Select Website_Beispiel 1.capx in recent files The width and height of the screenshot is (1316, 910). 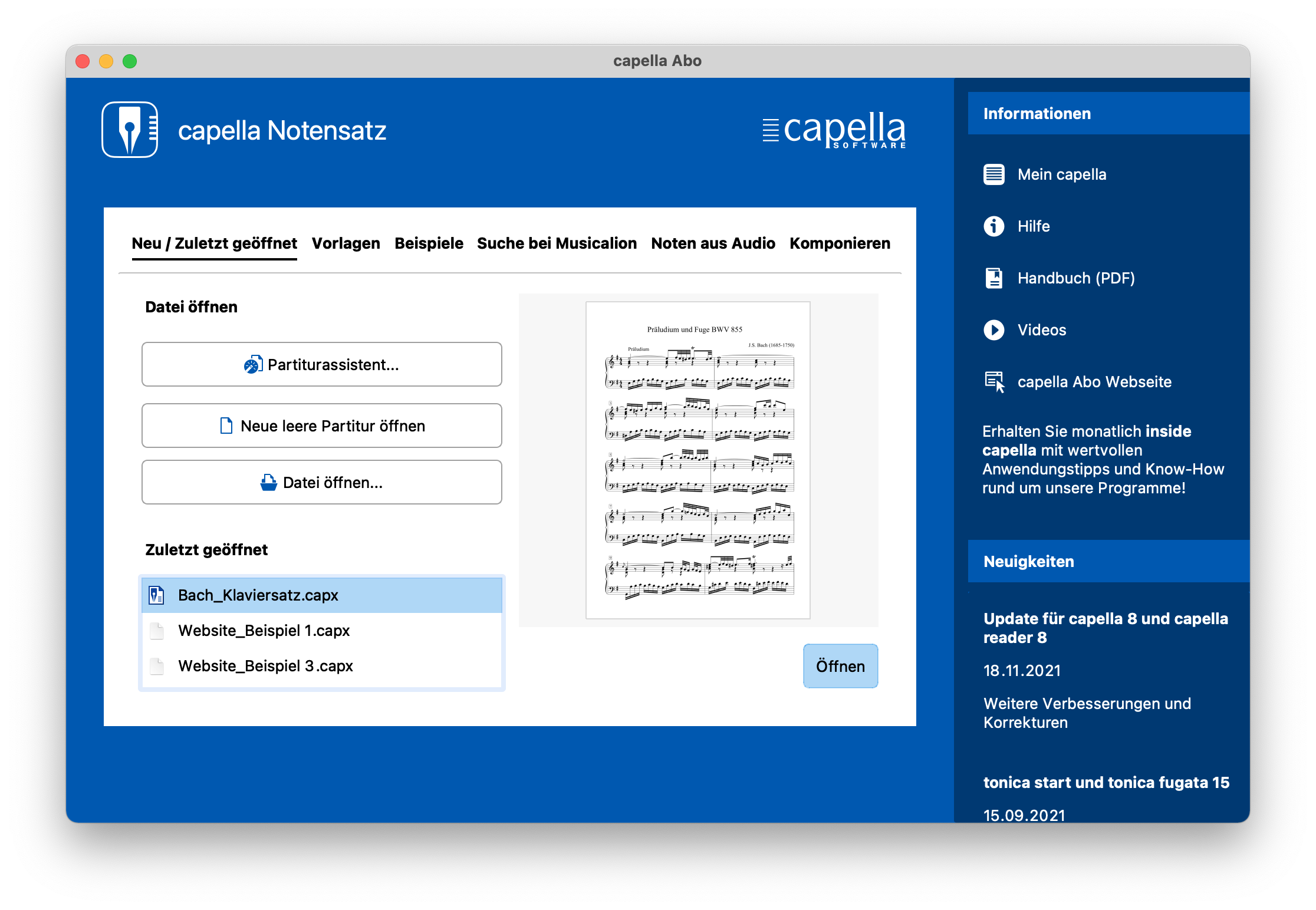322,631
